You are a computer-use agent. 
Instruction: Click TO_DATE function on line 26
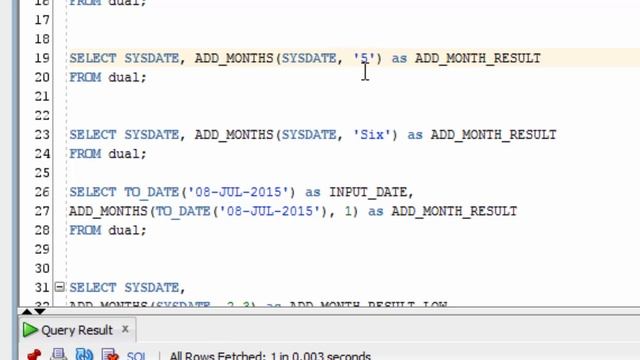click(x=151, y=192)
